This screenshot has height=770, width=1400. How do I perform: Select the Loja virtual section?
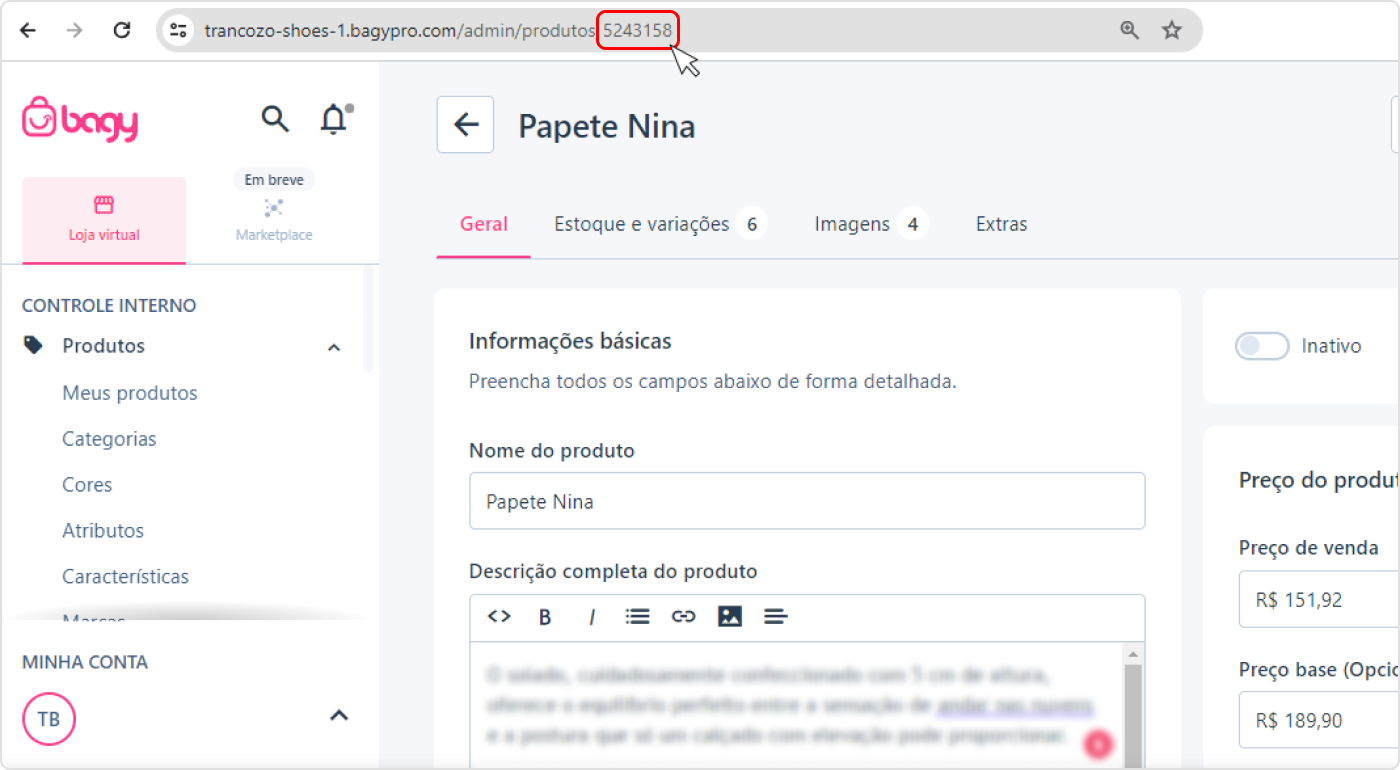(x=104, y=220)
